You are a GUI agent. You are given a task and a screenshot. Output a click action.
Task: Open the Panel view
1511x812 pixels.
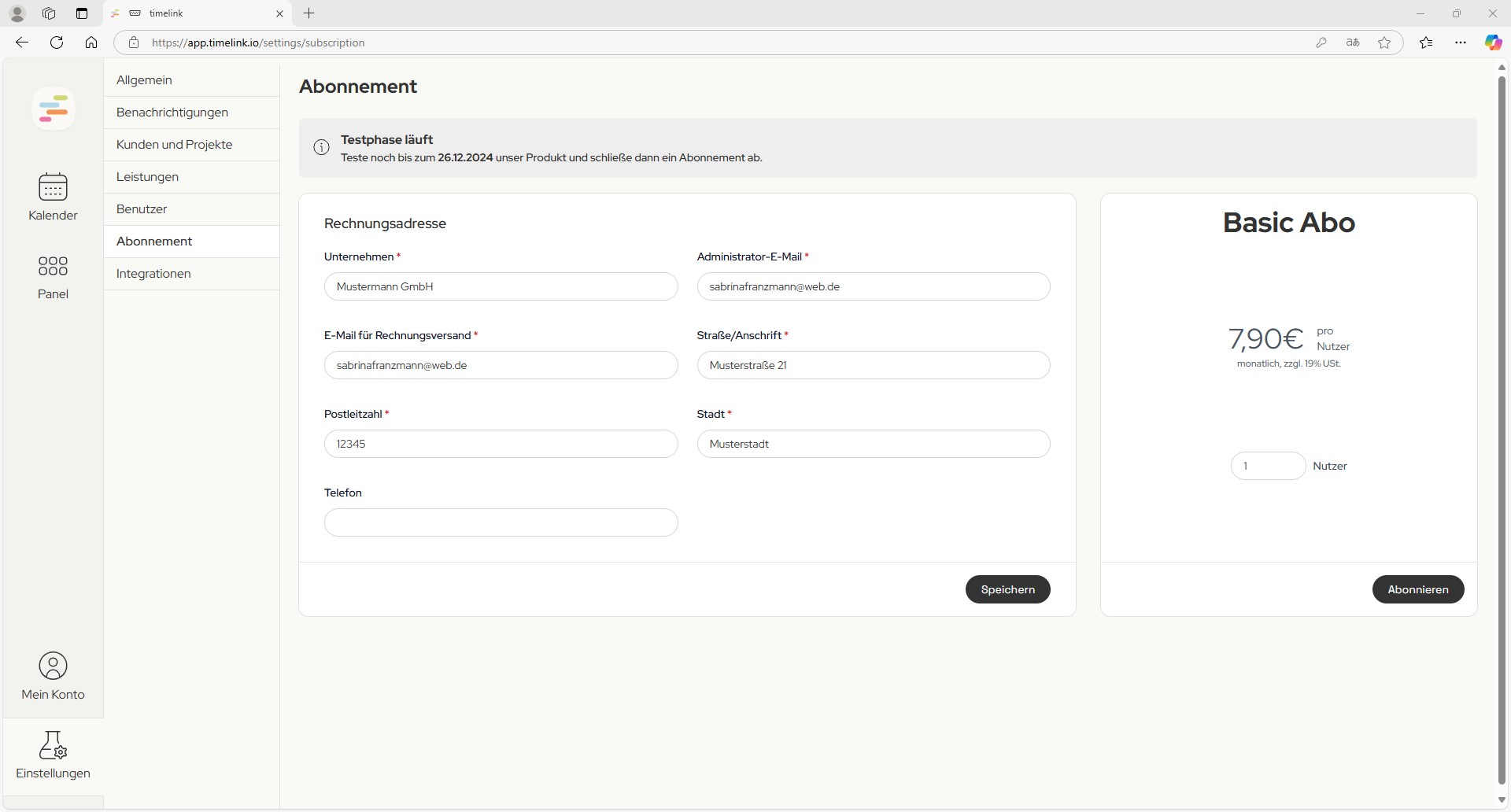53,277
